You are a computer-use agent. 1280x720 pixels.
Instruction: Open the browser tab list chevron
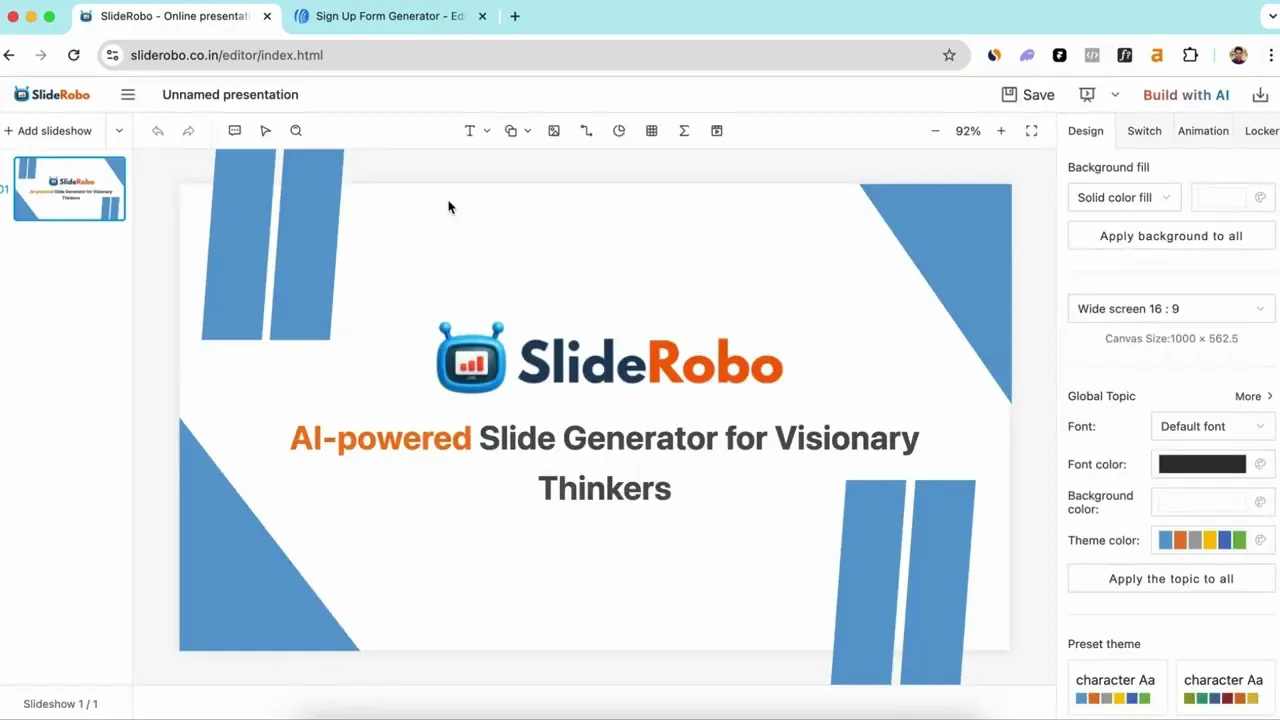point(1270,16)
